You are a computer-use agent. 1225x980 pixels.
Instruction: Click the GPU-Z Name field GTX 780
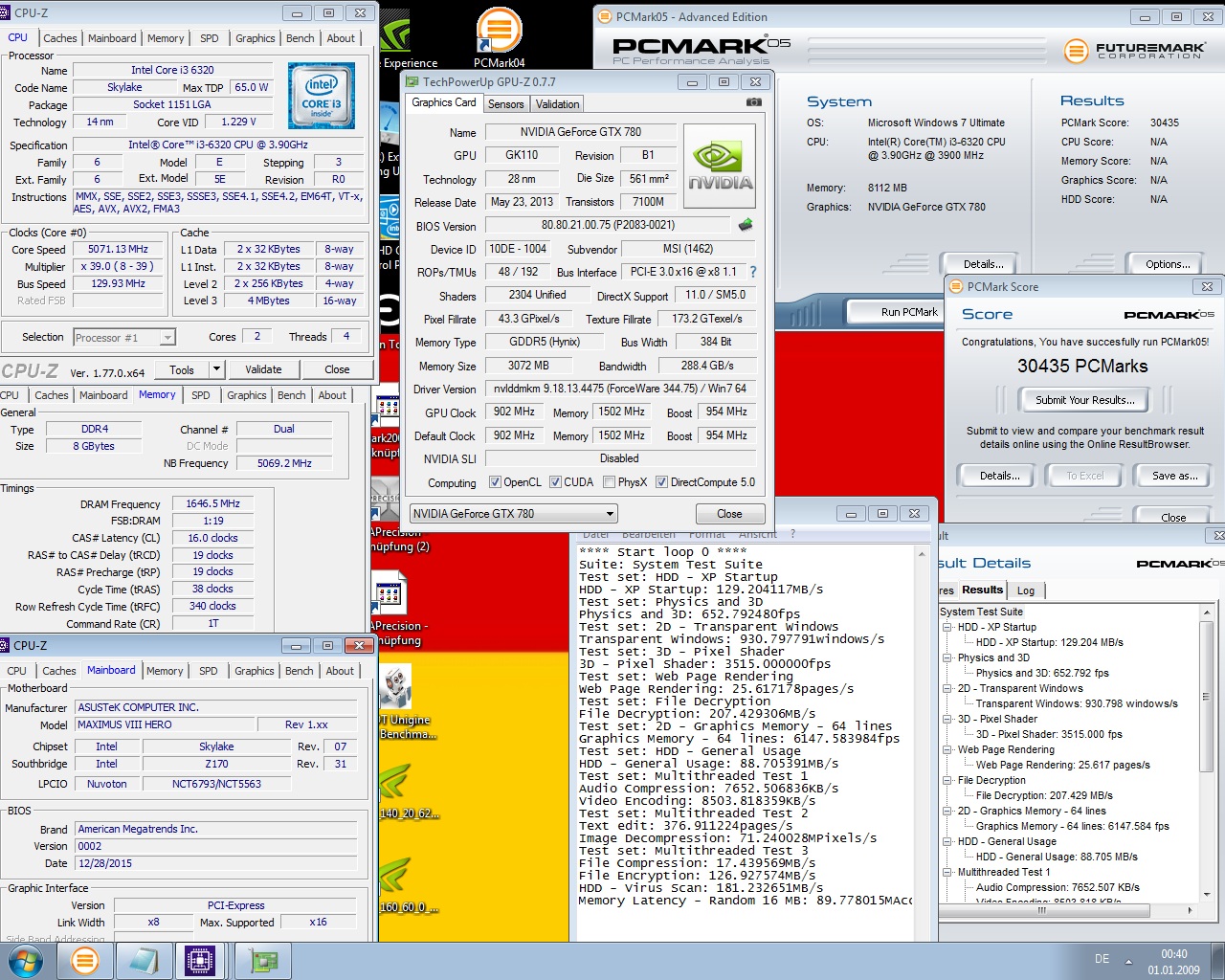(580, 132)
